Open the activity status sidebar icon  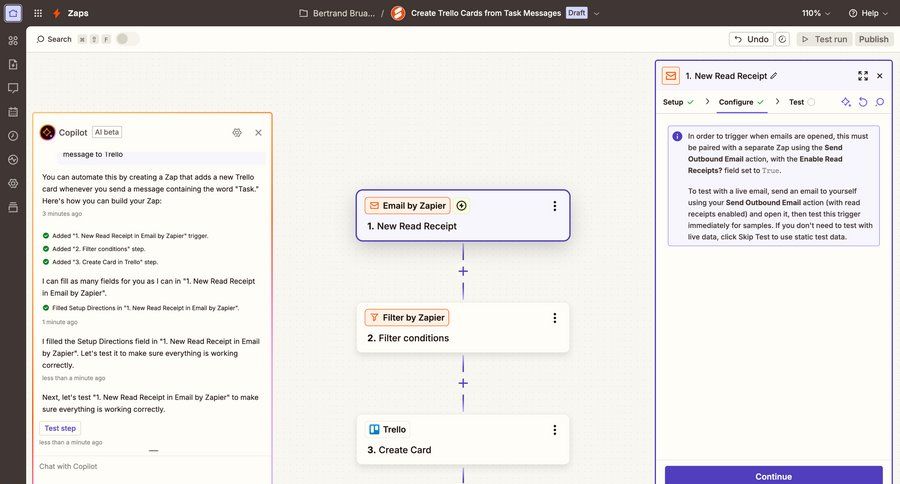pos(13,160)
